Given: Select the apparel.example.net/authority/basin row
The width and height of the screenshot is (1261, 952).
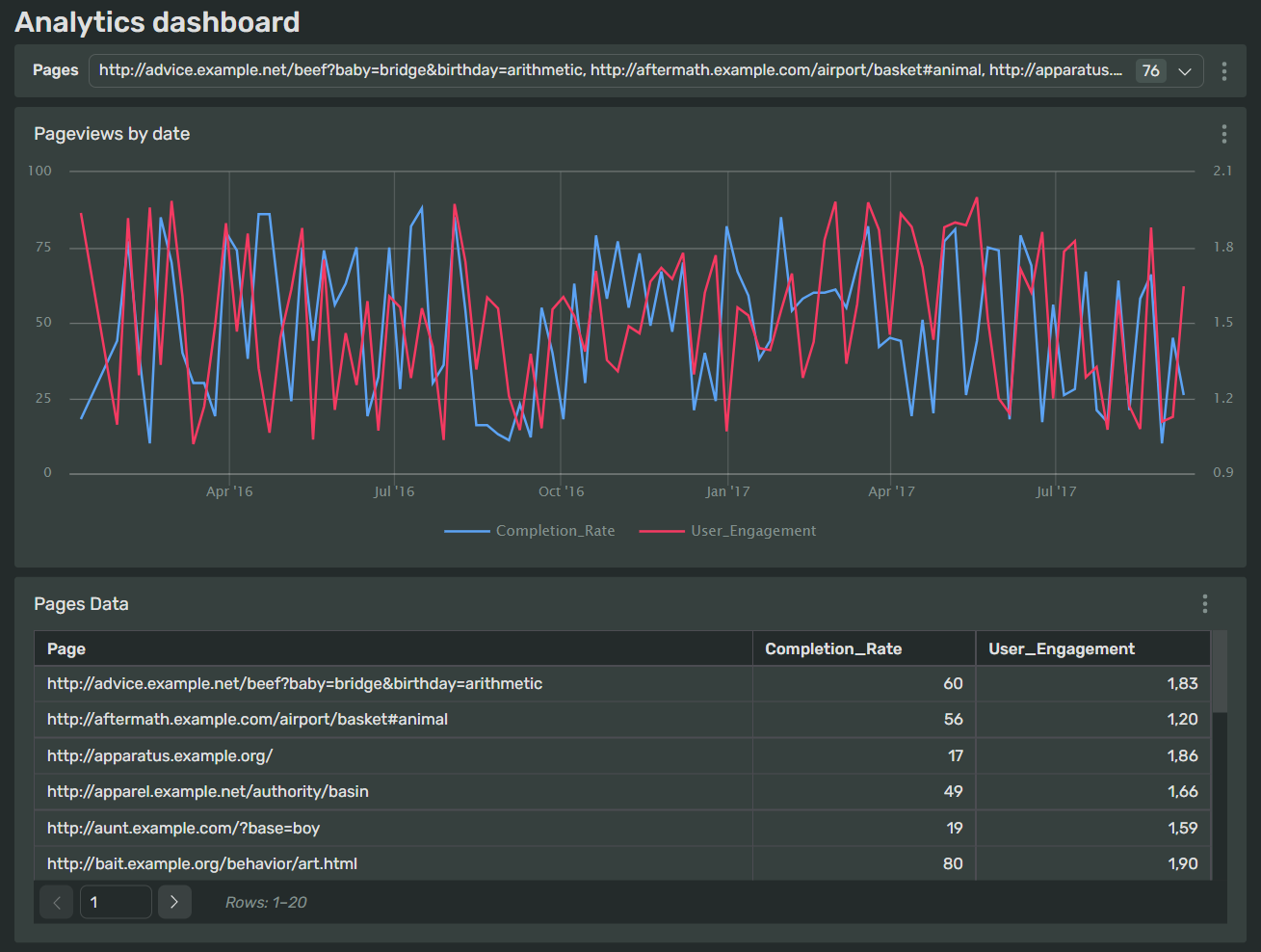Looking at the screenshot, I should [622, 792].
